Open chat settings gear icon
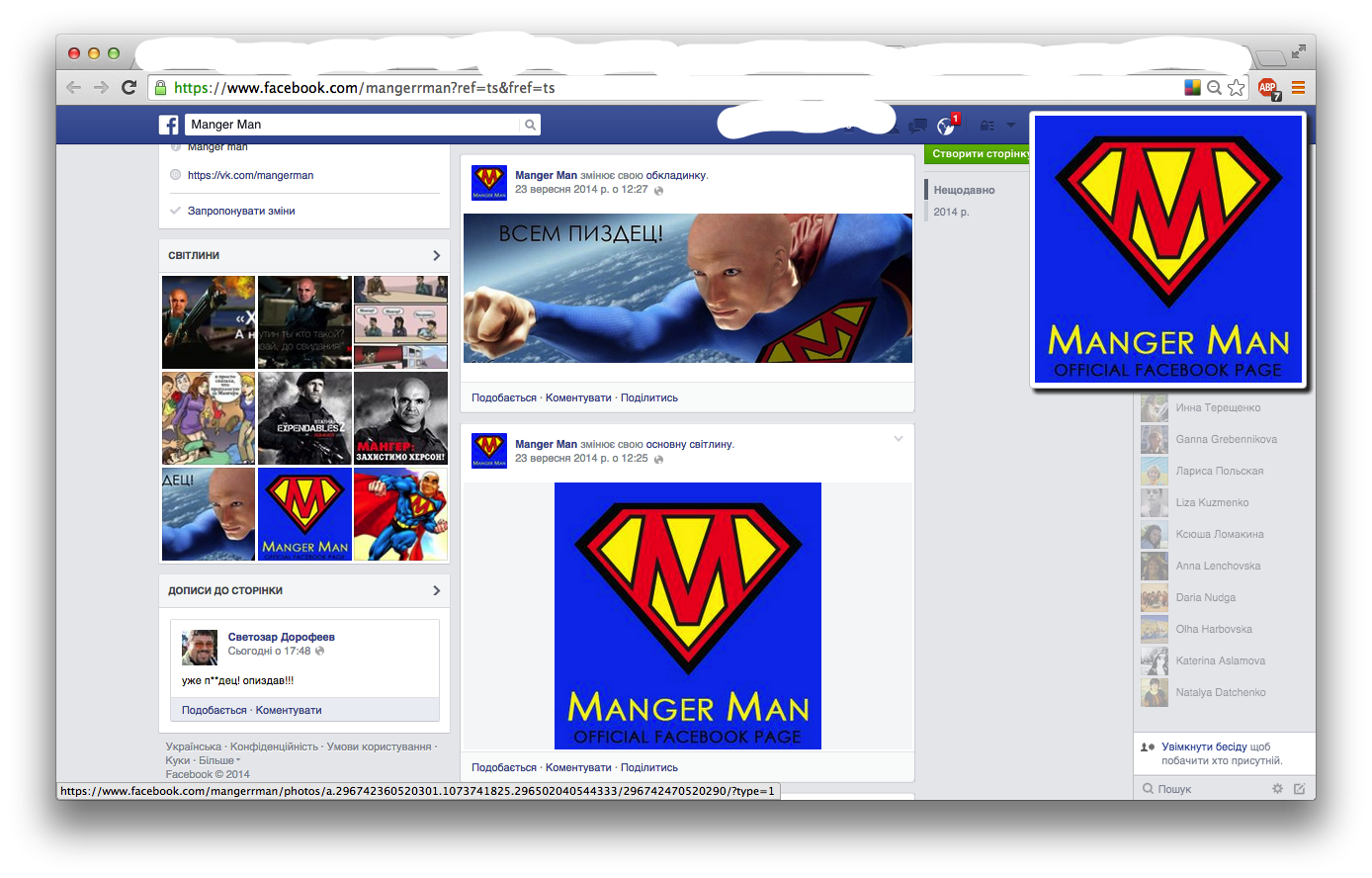This screenshot has width=1372, height=878. 1277,789
